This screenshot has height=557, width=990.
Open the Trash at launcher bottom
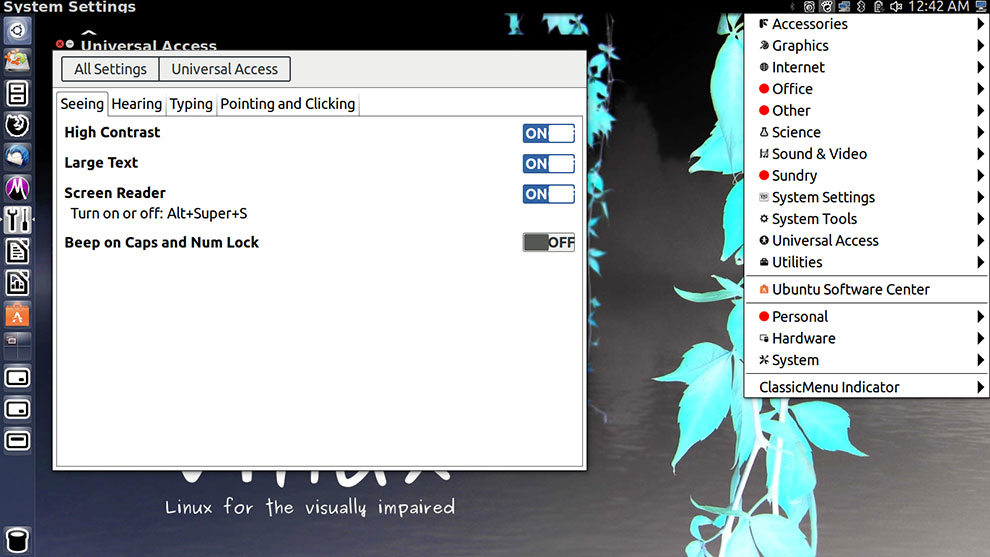17,541
